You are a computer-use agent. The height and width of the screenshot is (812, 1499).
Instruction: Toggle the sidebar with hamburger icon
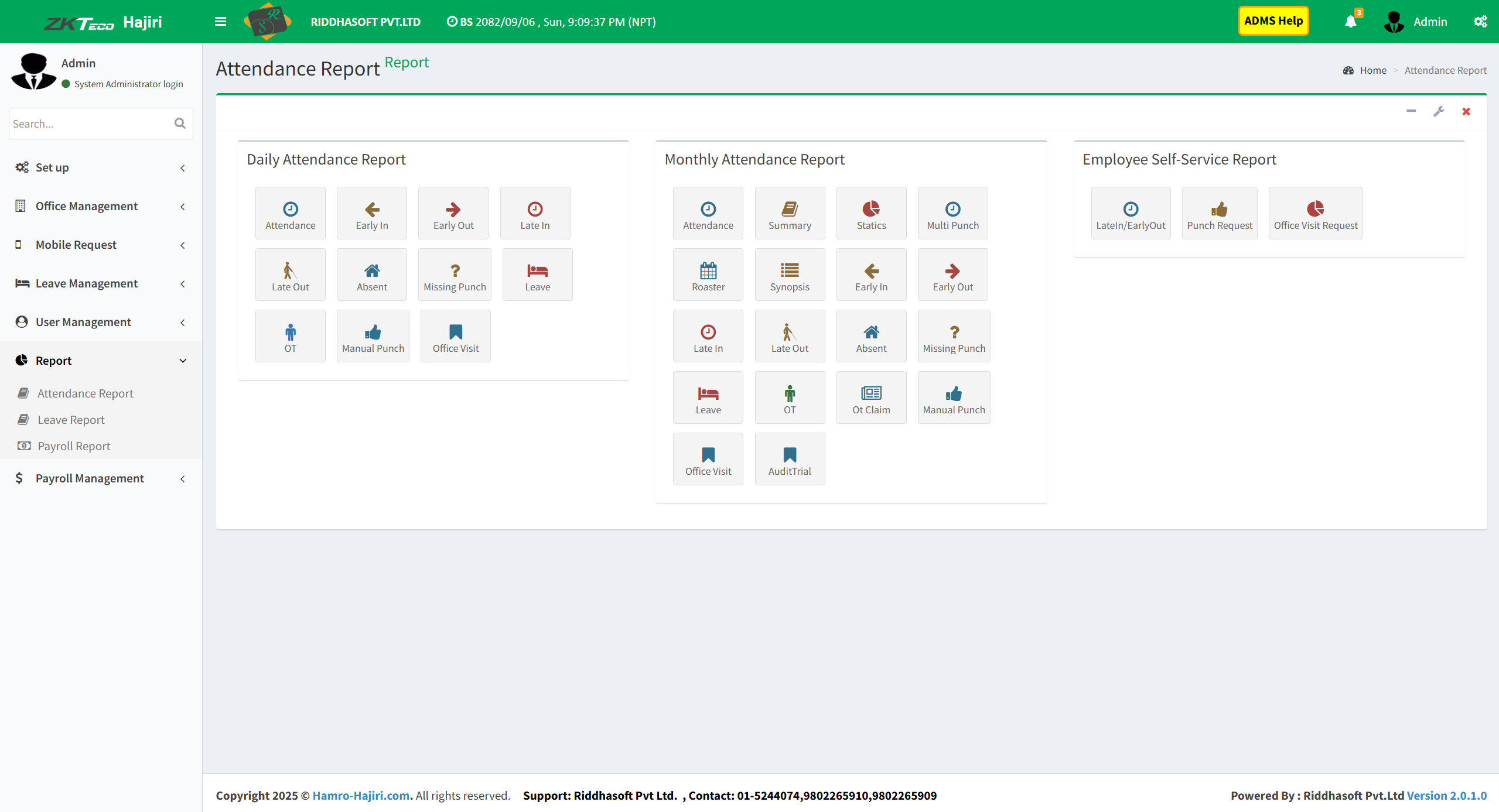point(220,22)
